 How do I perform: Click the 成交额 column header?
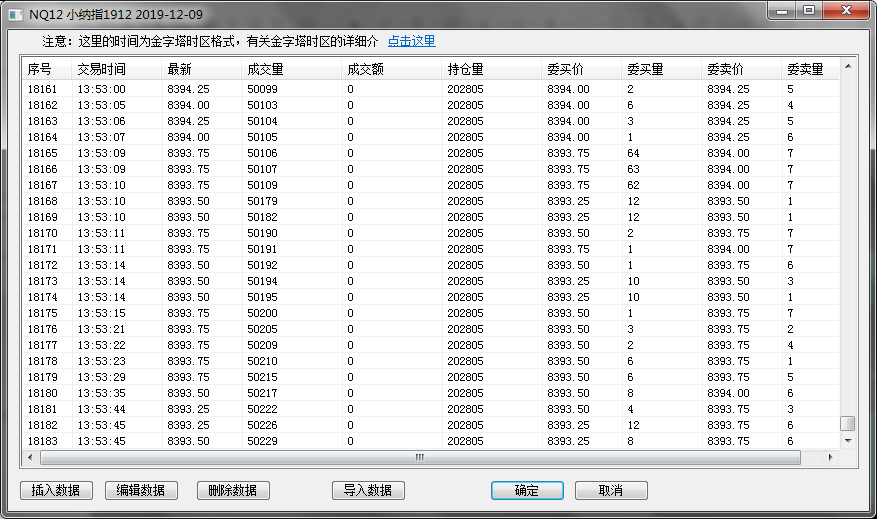coord(392,69)
